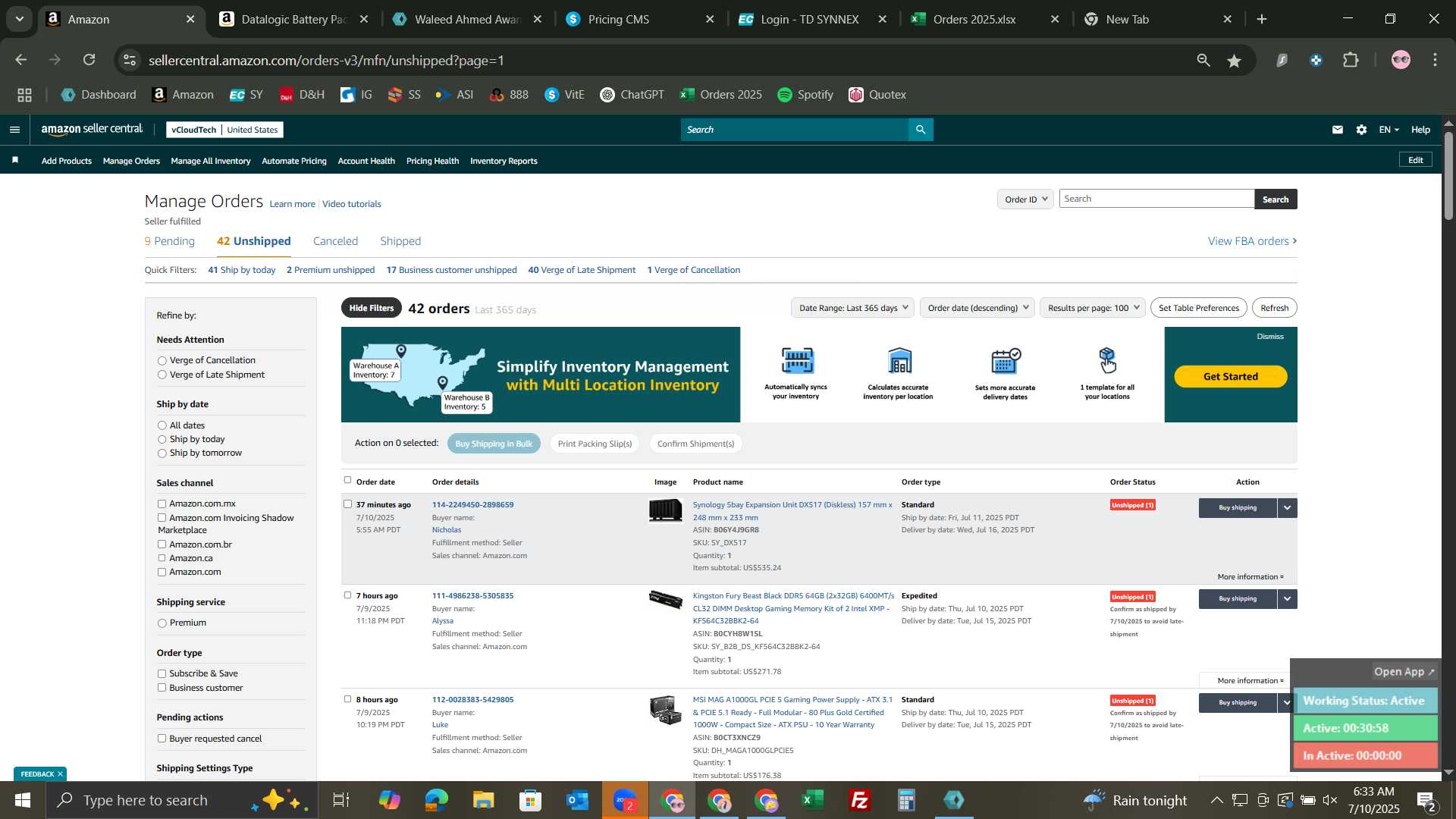
Task: Click the Get Started banner button
Action: [x=1231, y=376]
